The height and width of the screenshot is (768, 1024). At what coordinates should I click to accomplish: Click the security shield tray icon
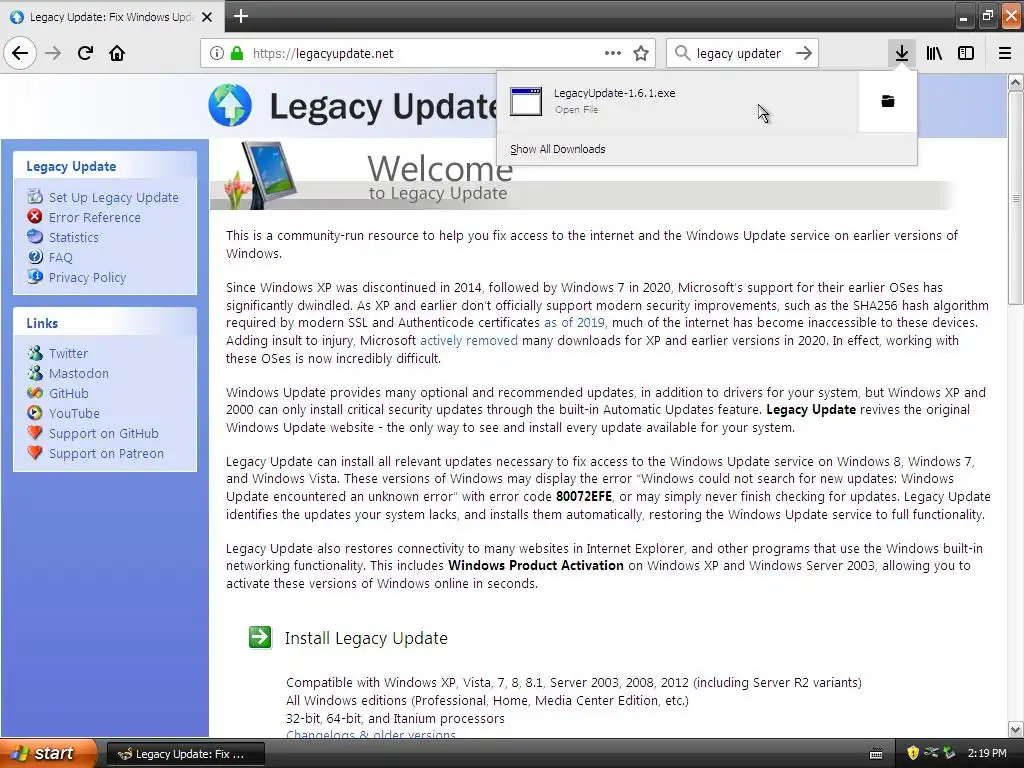click(913, 754)
